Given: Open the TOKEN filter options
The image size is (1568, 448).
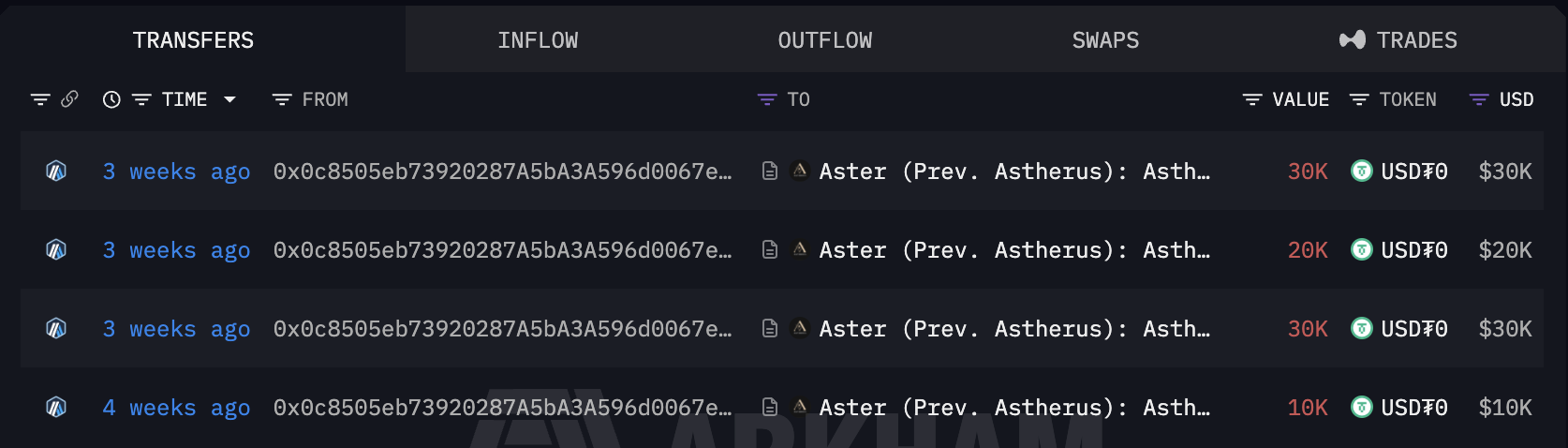Looking at the screenshot, I should tap(1359, 99).
